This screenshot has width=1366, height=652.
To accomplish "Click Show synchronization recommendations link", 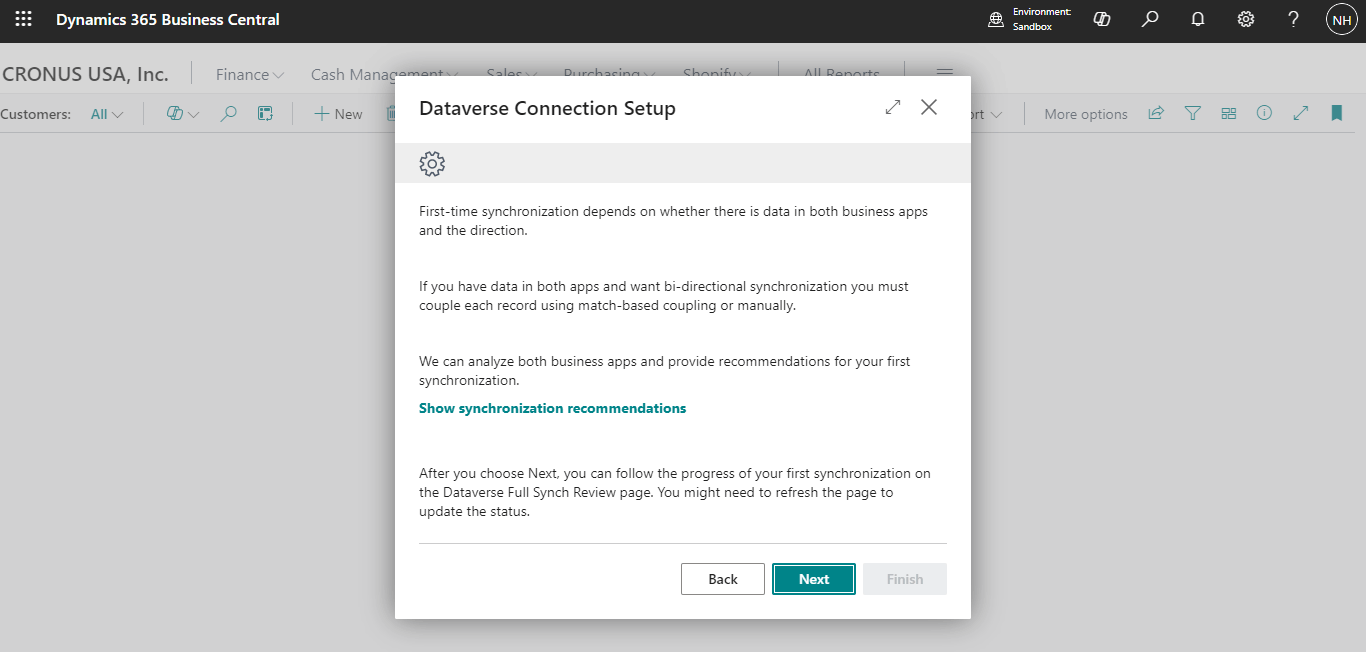I will 552,408.
